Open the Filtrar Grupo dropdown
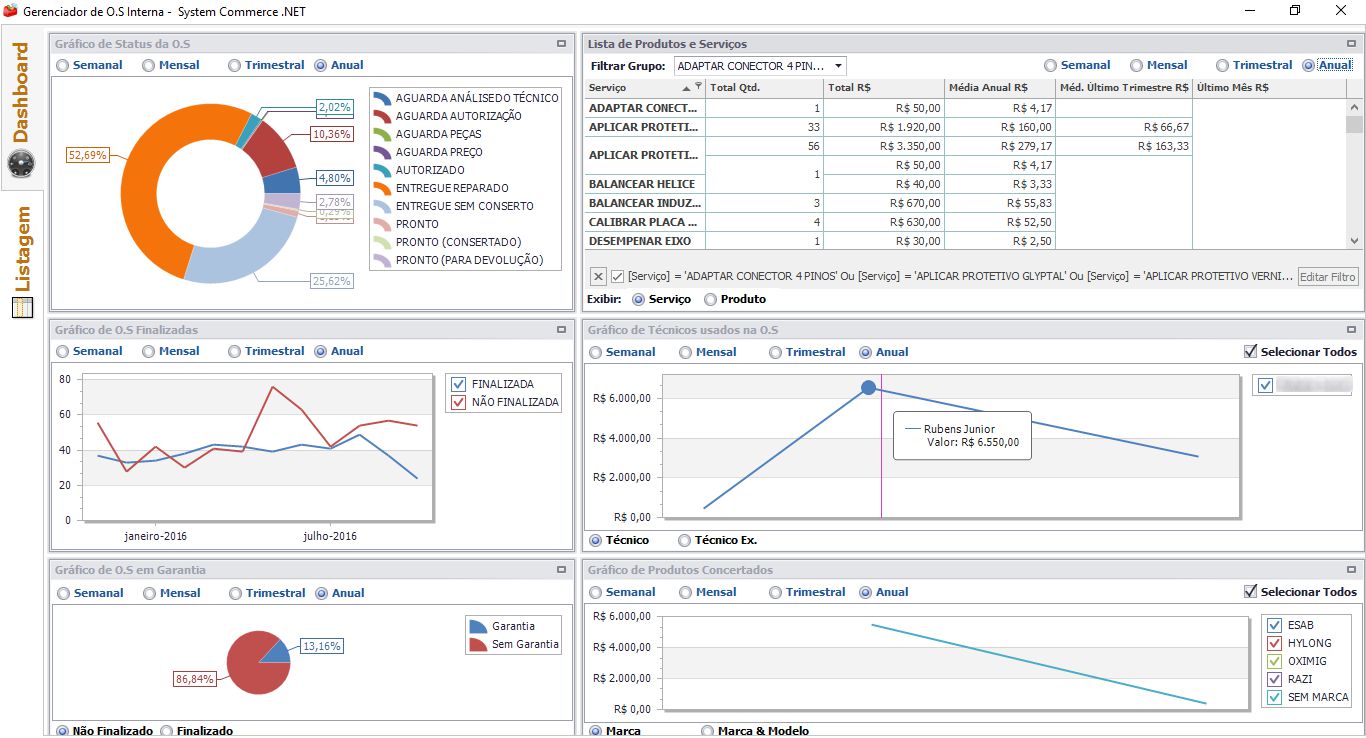The width and height of the screenshot is (1366, 738). [x=838, y=66]
